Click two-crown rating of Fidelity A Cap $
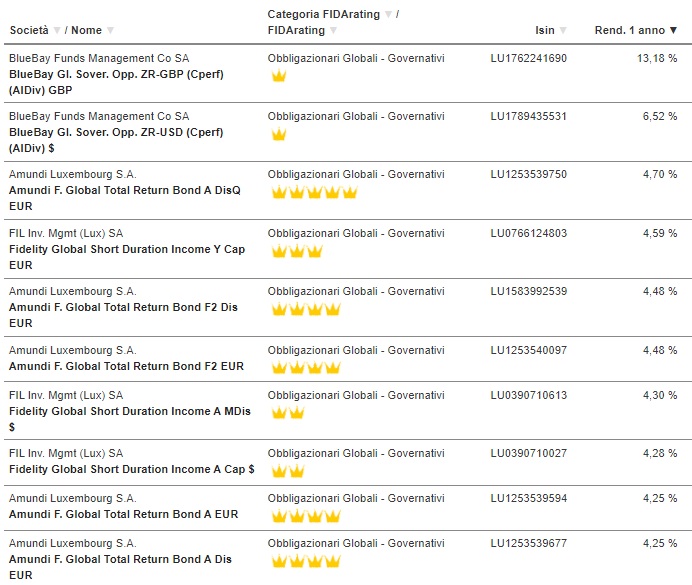This screenshot has height=585, width=692. coord(288,471)
